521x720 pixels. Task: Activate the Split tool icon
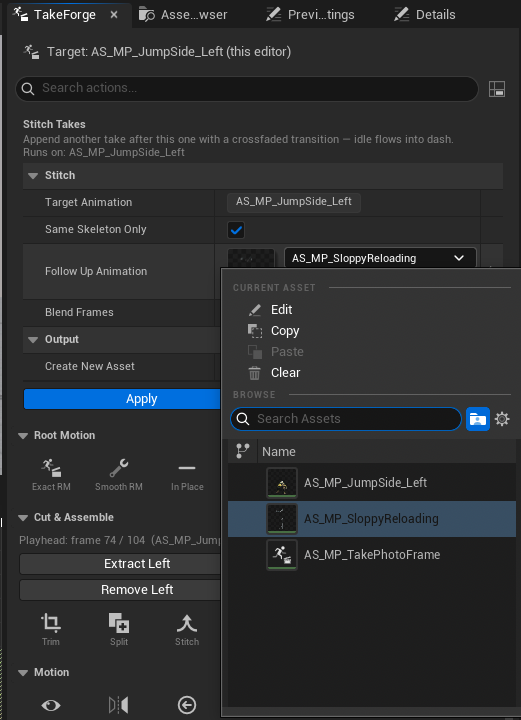point(118,623)
